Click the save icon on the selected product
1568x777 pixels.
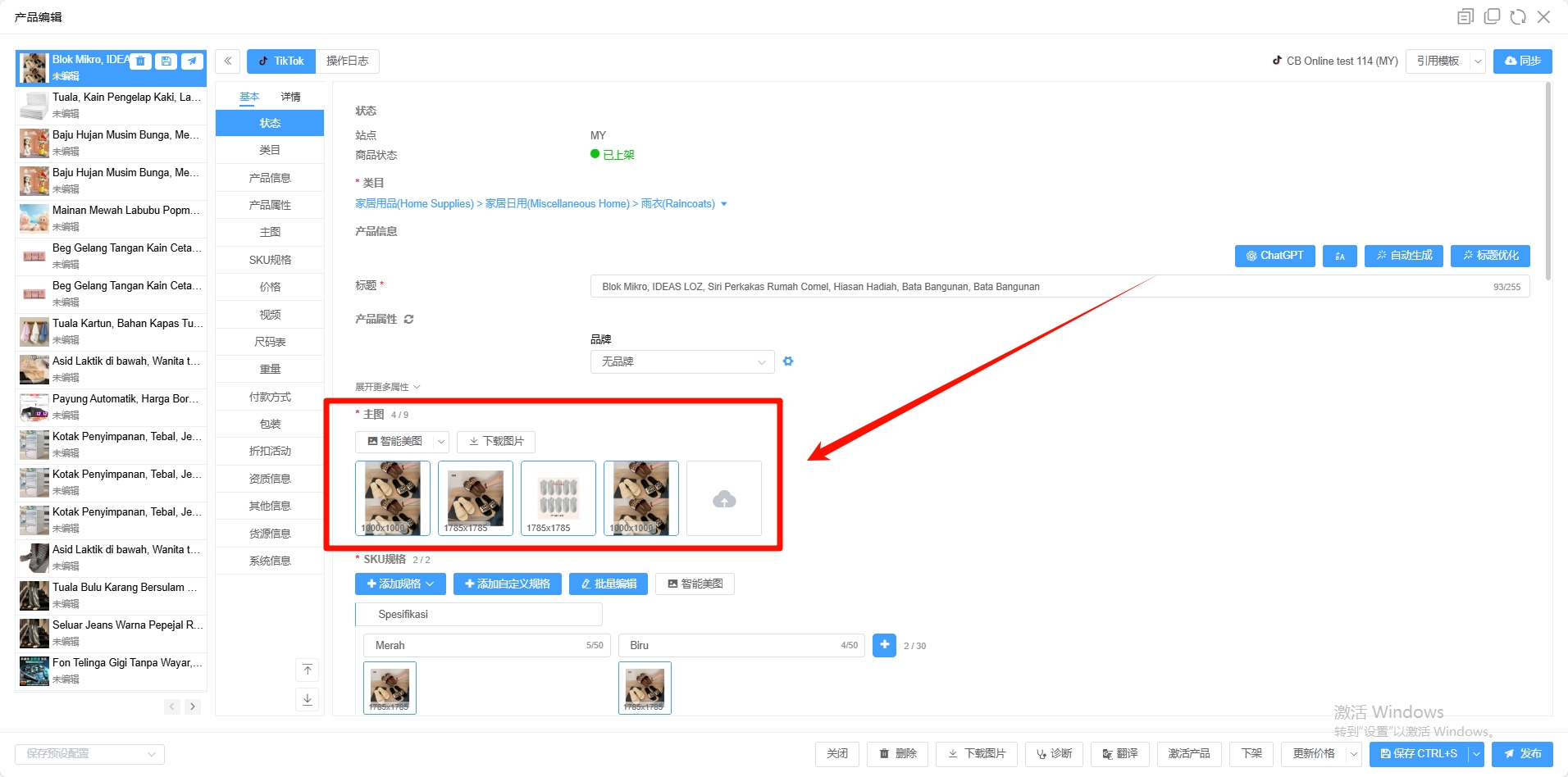pyautogui.click(x=166, y=61)
